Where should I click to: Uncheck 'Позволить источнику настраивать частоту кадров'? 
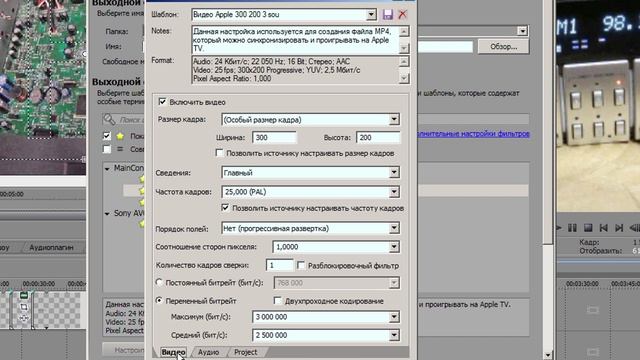click(x=225, y=208)
